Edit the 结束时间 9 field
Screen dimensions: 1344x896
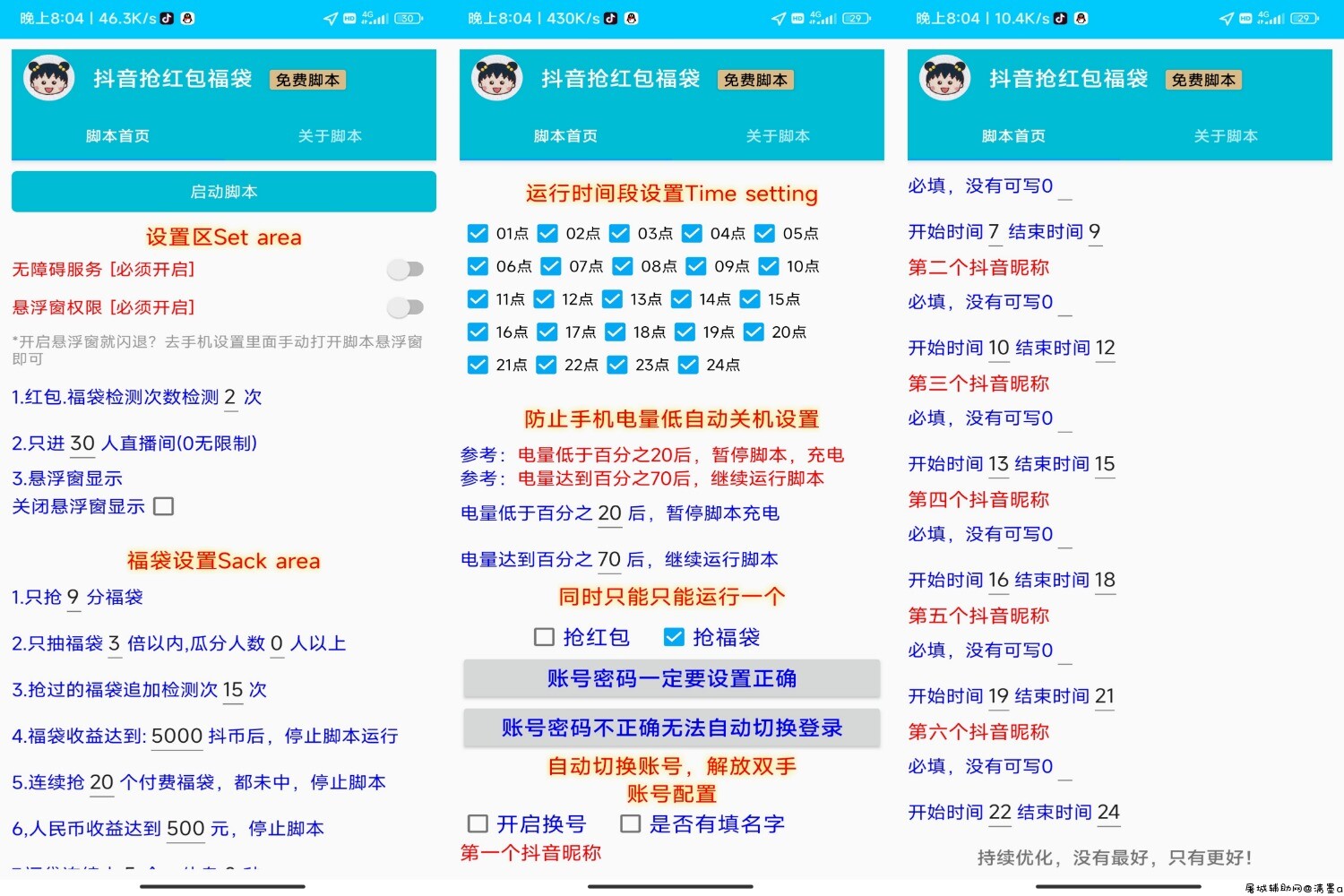tap(1095, 232)
